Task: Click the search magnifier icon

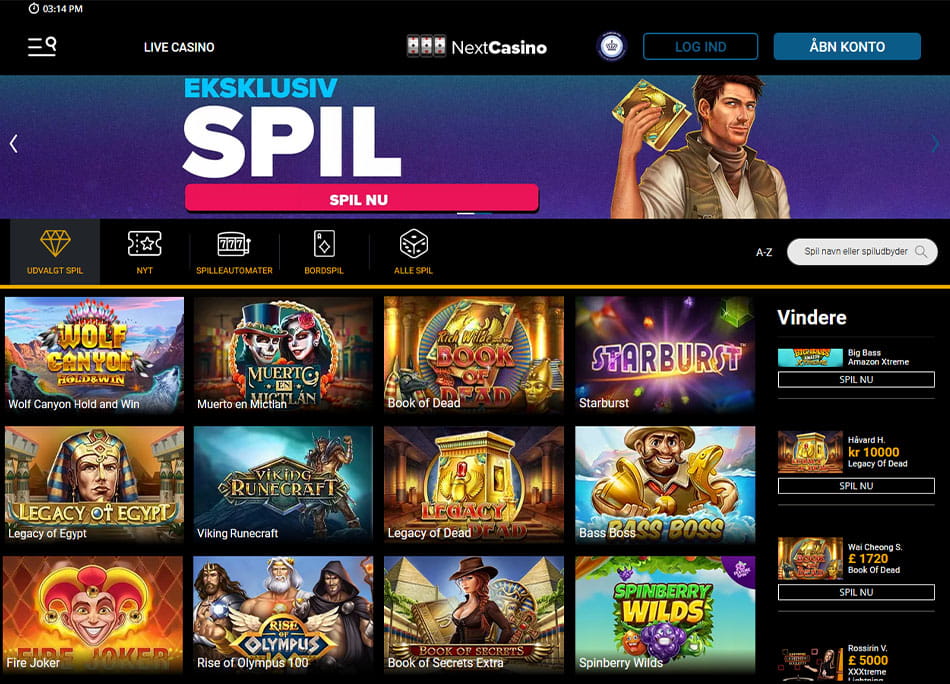Action: [921, 251]
